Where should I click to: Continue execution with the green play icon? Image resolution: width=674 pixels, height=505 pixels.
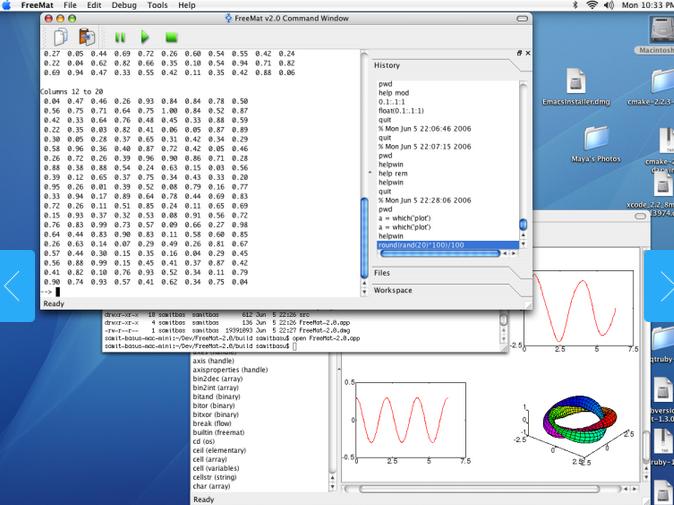(x=145, y=37)
